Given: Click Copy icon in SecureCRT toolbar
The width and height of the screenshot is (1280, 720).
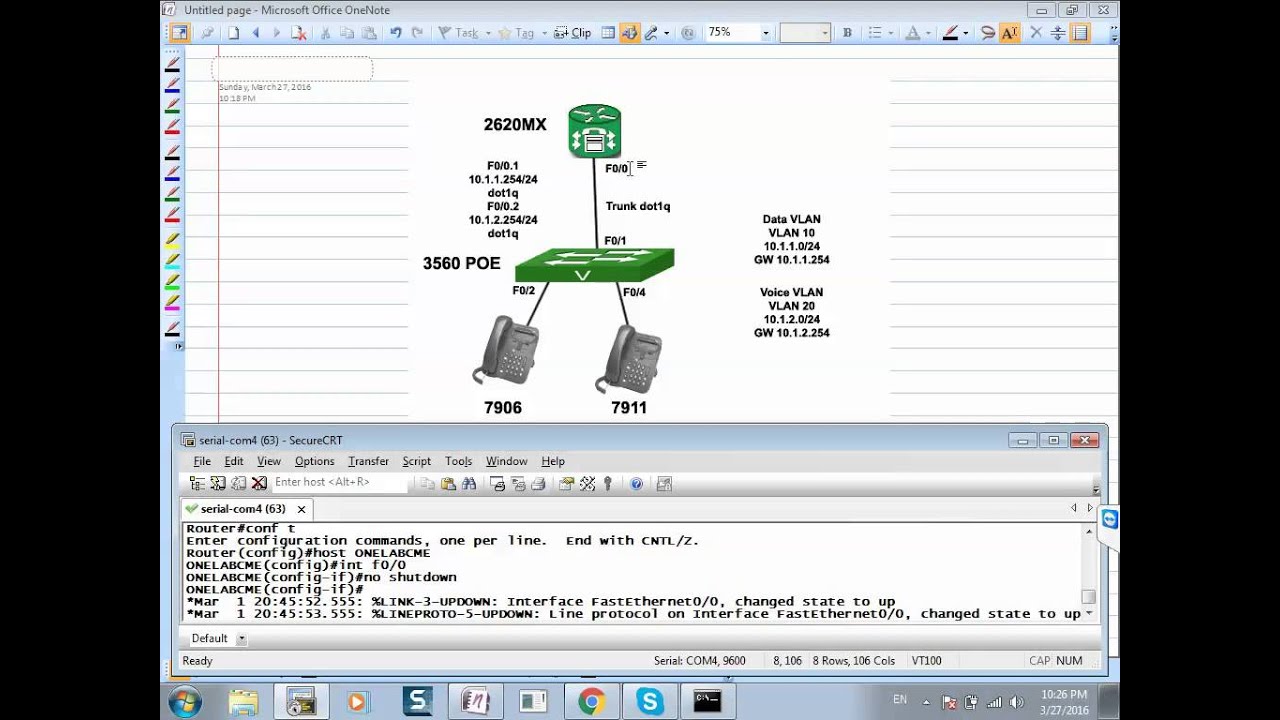Looking at the screenshot, I should 428,483.
